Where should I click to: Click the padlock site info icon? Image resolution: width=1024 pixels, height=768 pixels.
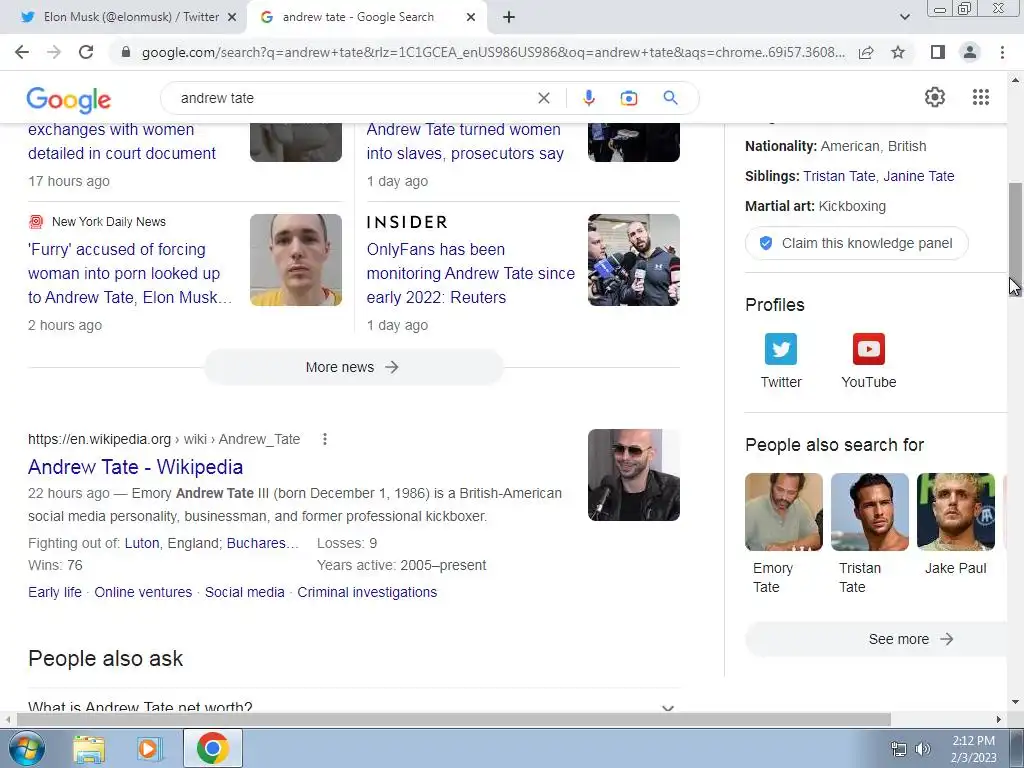click(126, 52)
